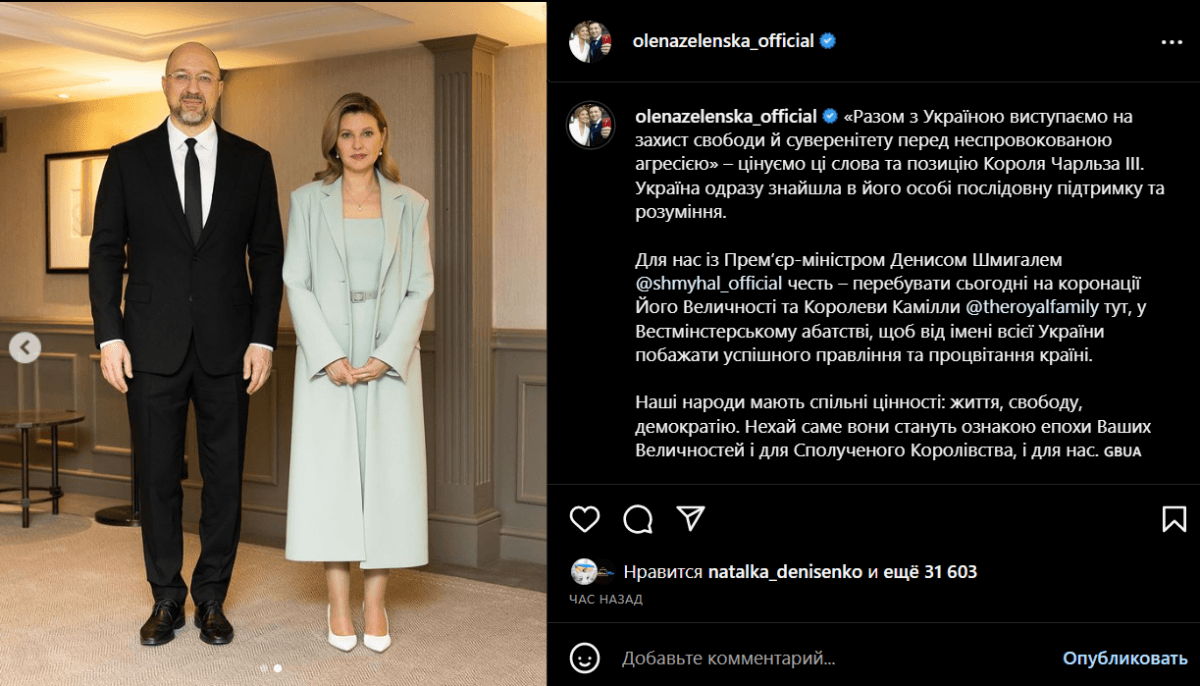Click the Опубликовать button
Viewport: 1200px width, 686px height.
coord(1124,658)
